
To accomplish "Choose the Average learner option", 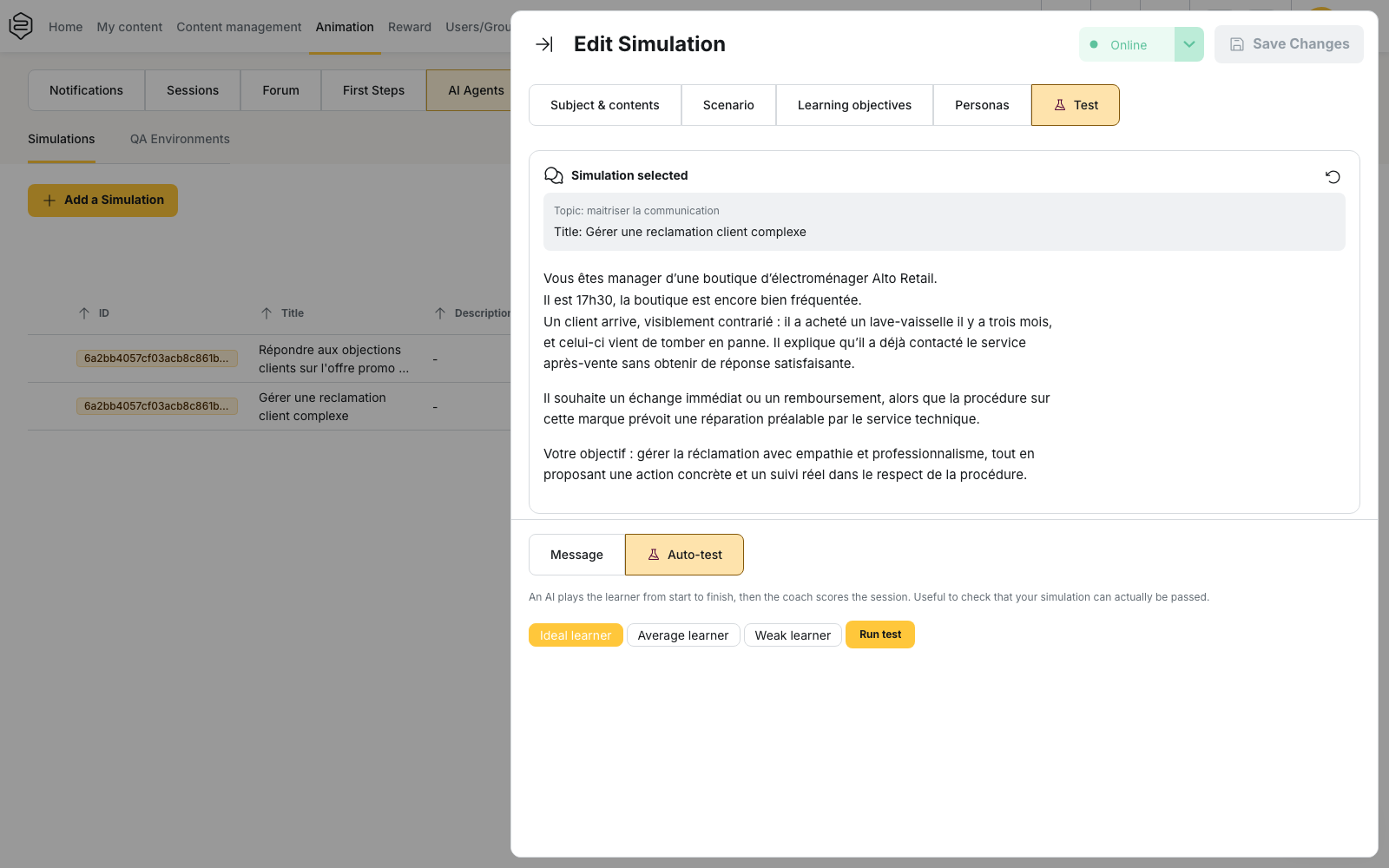I will [x=683, y=635].
